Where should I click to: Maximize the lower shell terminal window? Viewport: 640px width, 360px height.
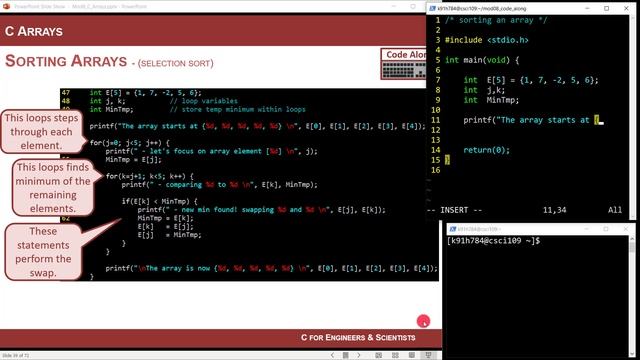tap(606, 229)
